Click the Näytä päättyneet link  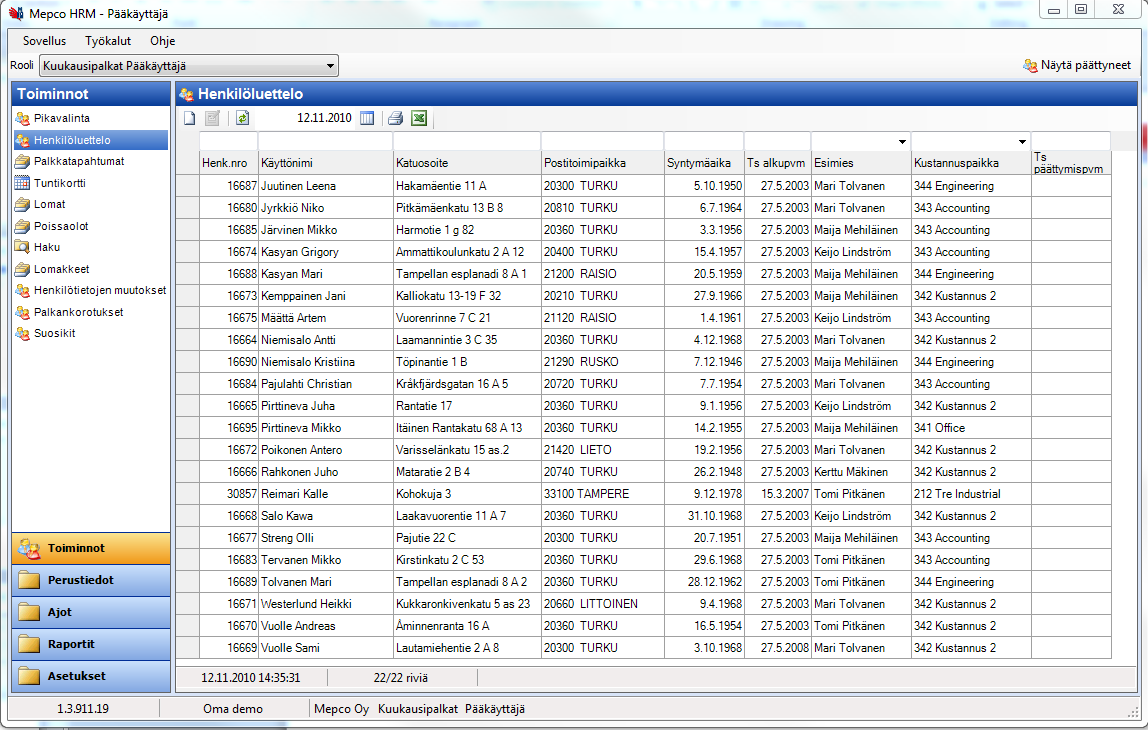click(1085, 65)
